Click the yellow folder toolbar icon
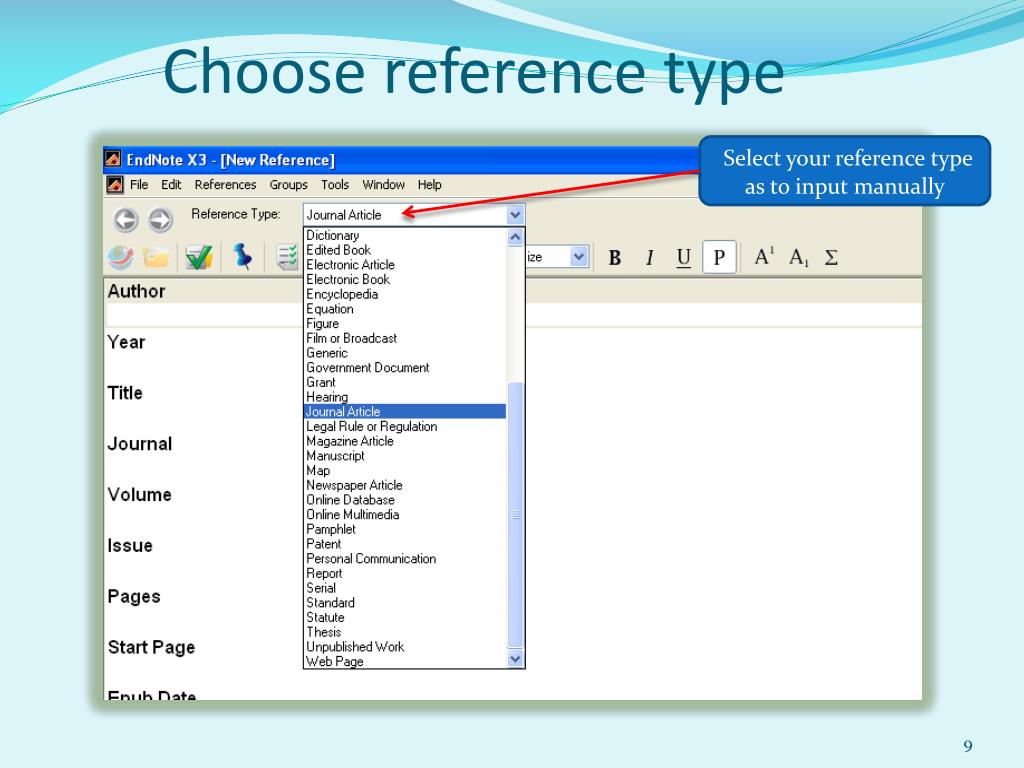This screenshot has width=1024, height=768. click(156, 257)
